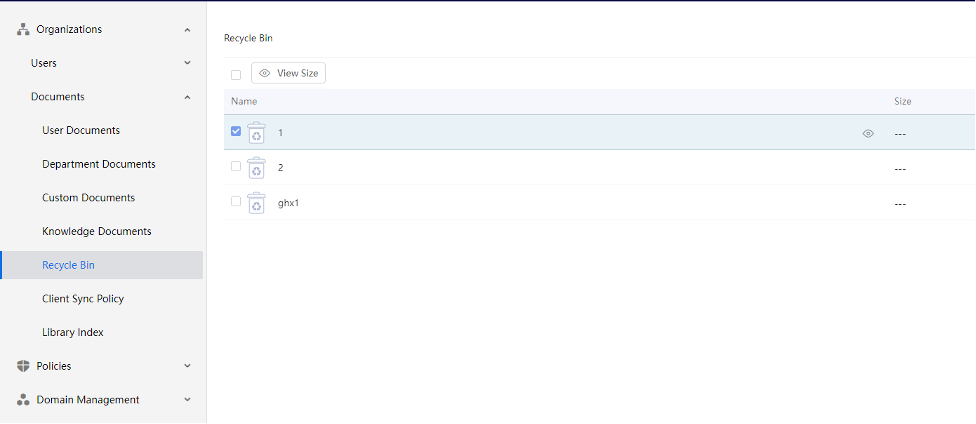Image resolution: width=976 pixels, height=424 pixels.
Task: Expand the Policies section chevron
Action: click(x=187, y=366)
